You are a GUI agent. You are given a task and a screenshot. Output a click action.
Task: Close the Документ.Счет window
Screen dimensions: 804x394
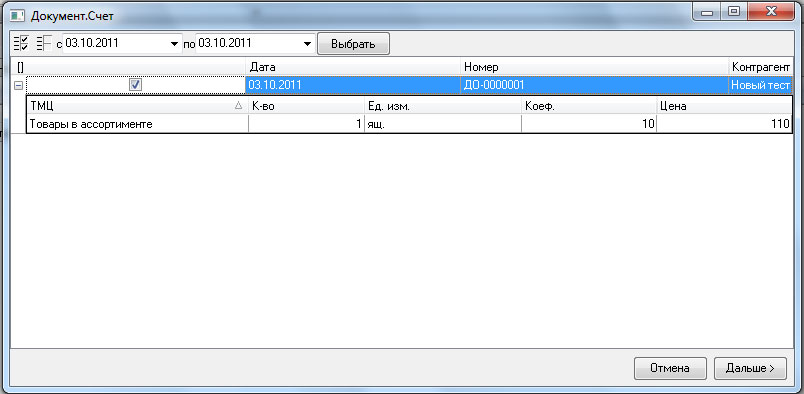(770, 12)
